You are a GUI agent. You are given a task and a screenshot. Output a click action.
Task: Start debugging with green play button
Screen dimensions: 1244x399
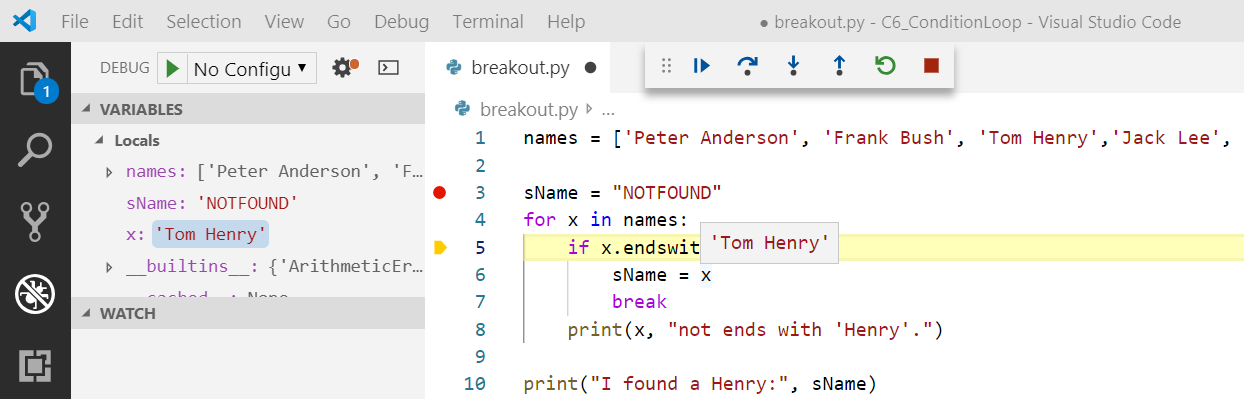tap(172, 68)
